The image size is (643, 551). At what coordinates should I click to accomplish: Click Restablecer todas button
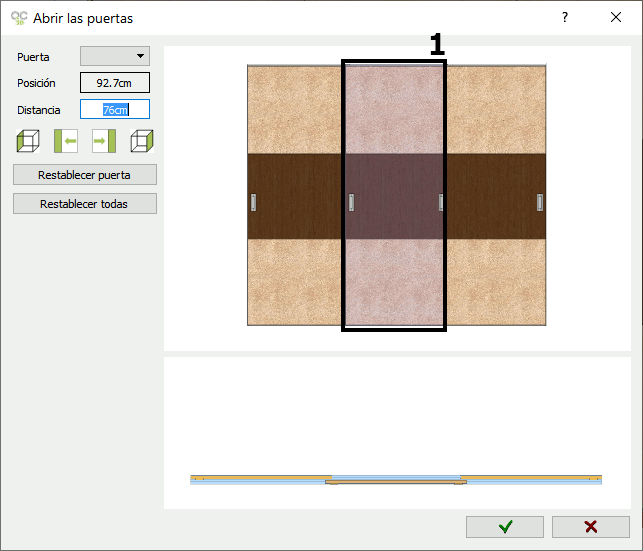(85, 204)
